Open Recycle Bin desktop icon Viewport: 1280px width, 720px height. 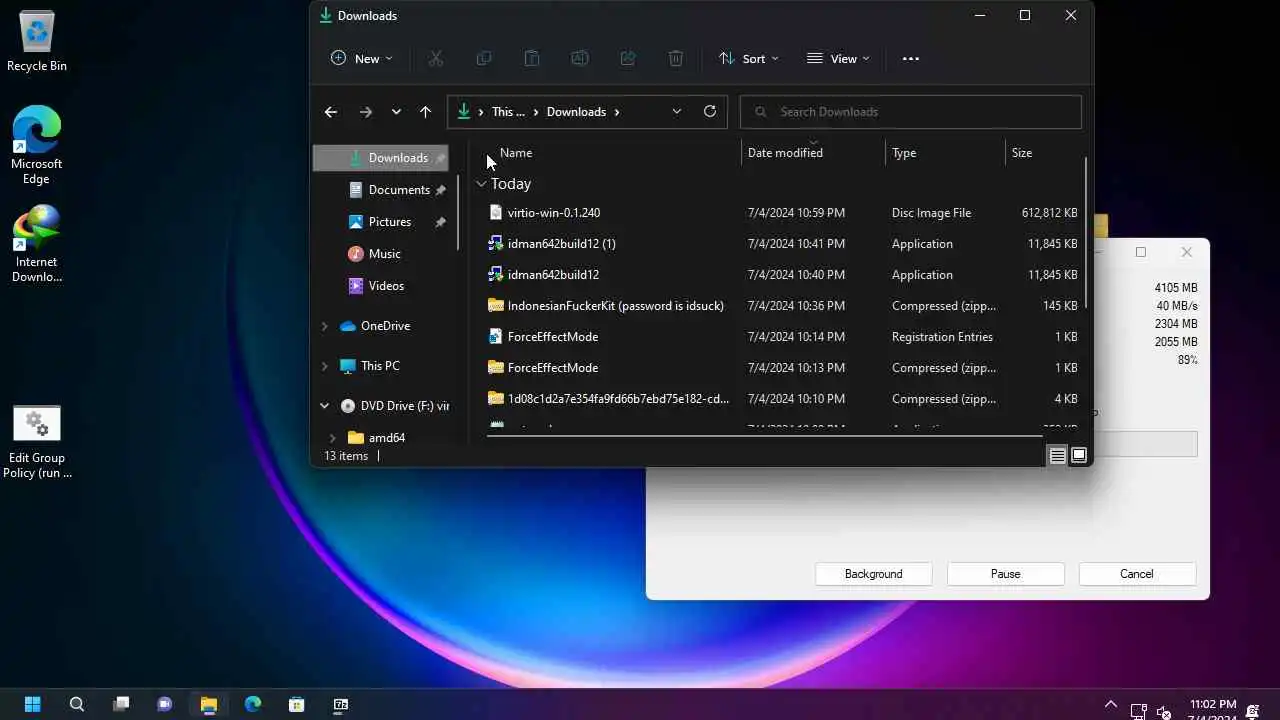37,42
